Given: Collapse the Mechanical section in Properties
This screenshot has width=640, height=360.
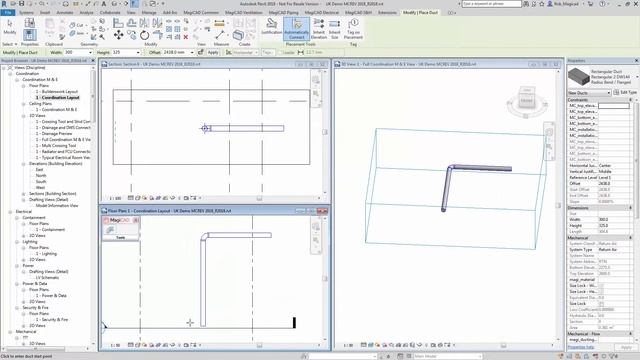Looking at the screenshot, I should tap(631, 238).
